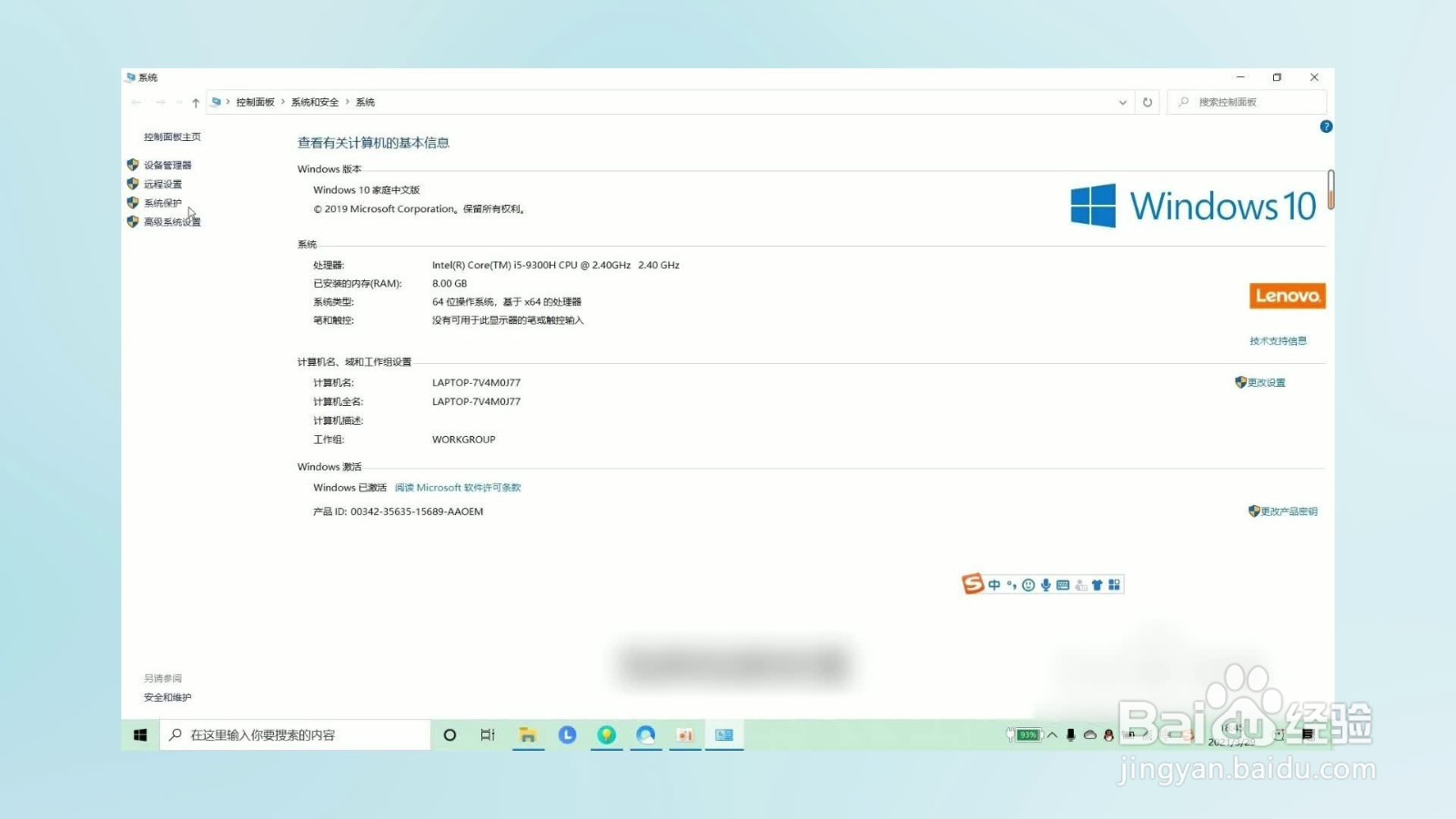Expand the address bar history dropdown
Image resolution: width=1456 pixels, height=819 pixels.
(x=1123, y=102)
